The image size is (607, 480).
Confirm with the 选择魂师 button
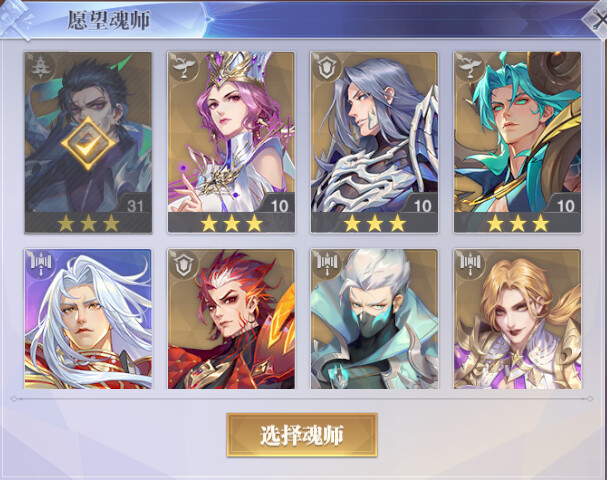point(302,435)
